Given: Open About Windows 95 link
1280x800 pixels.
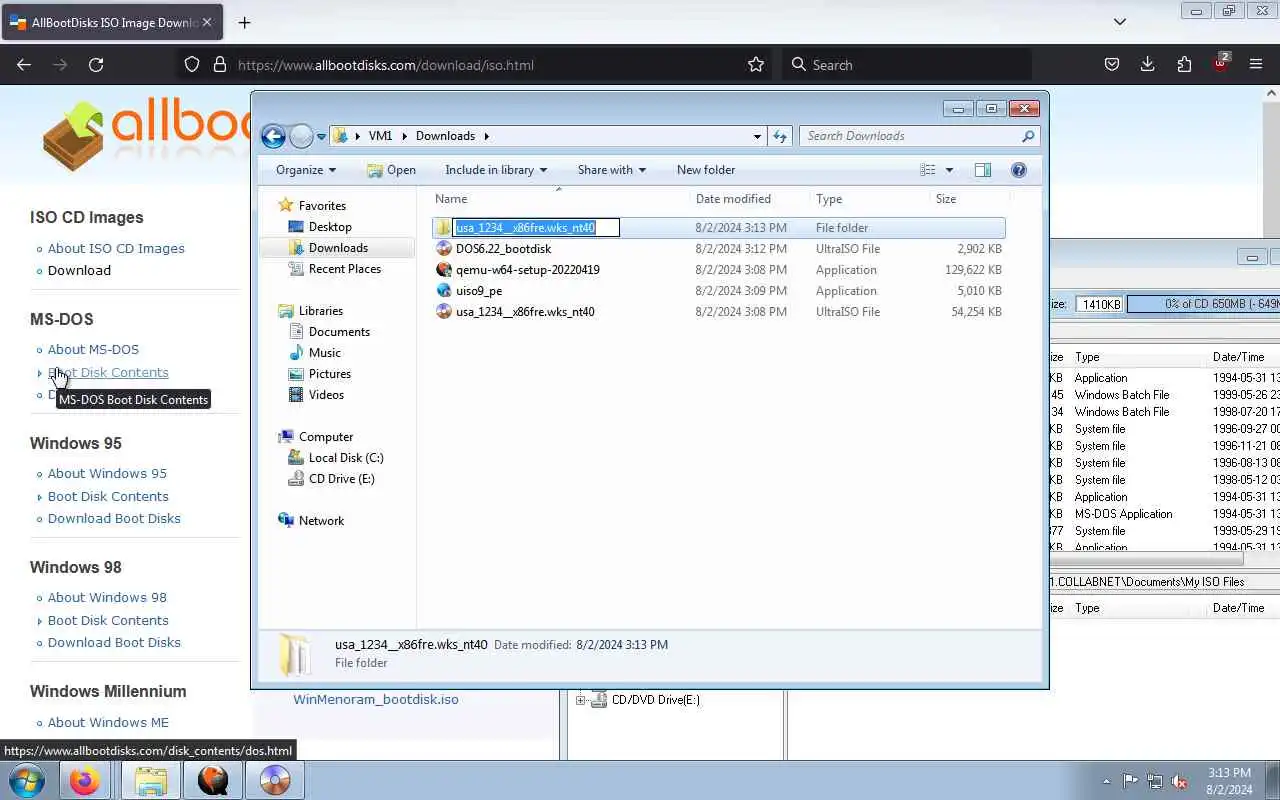Looking at the screenshot, I should pyautogui.click(x=107, y=473).
